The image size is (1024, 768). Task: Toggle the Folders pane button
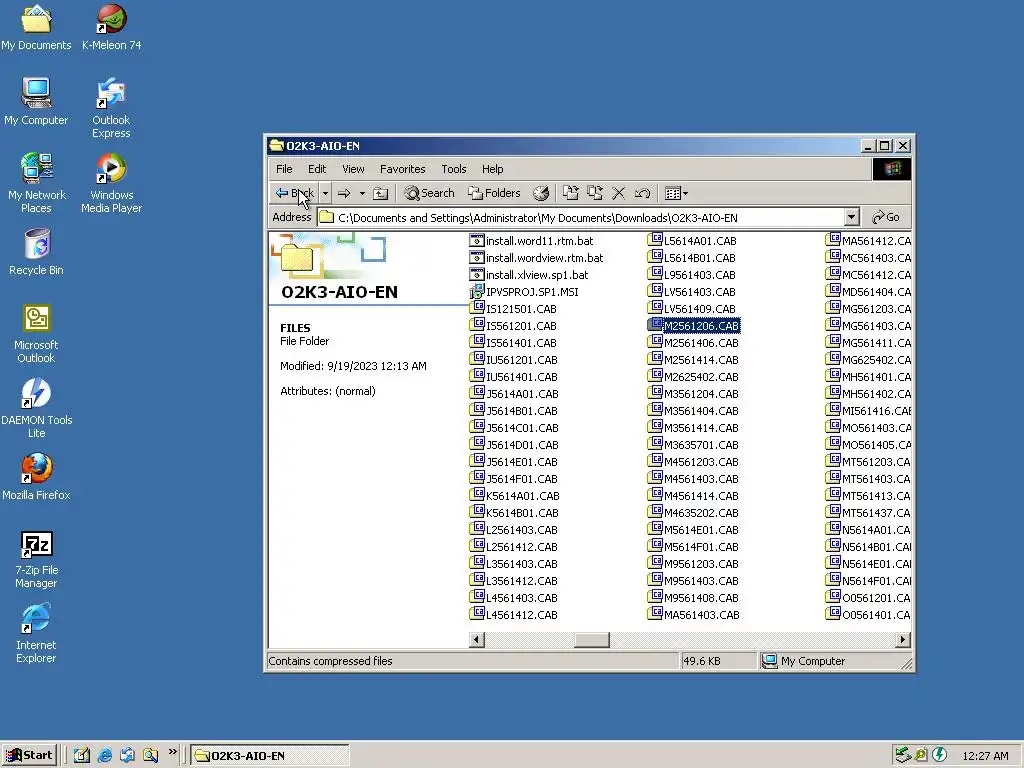tap(494, 193)
